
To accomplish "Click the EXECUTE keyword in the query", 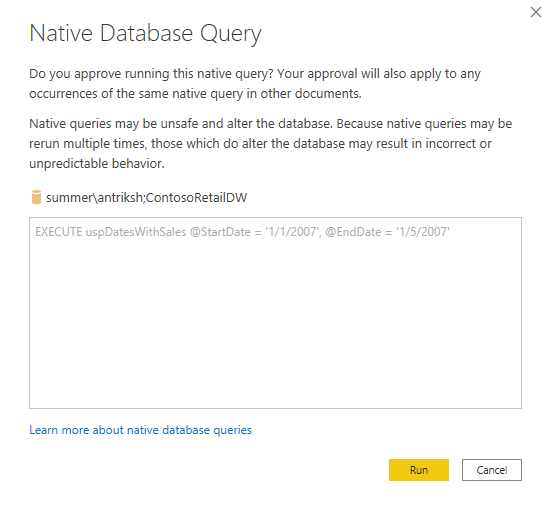I will tap(58, 232).
